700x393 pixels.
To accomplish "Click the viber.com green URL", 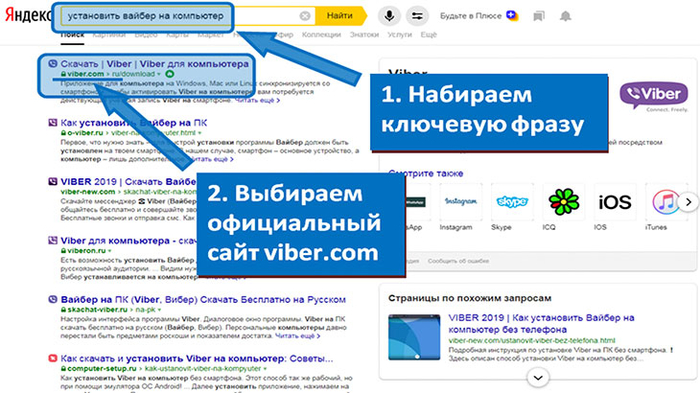I will pos(85,74).
